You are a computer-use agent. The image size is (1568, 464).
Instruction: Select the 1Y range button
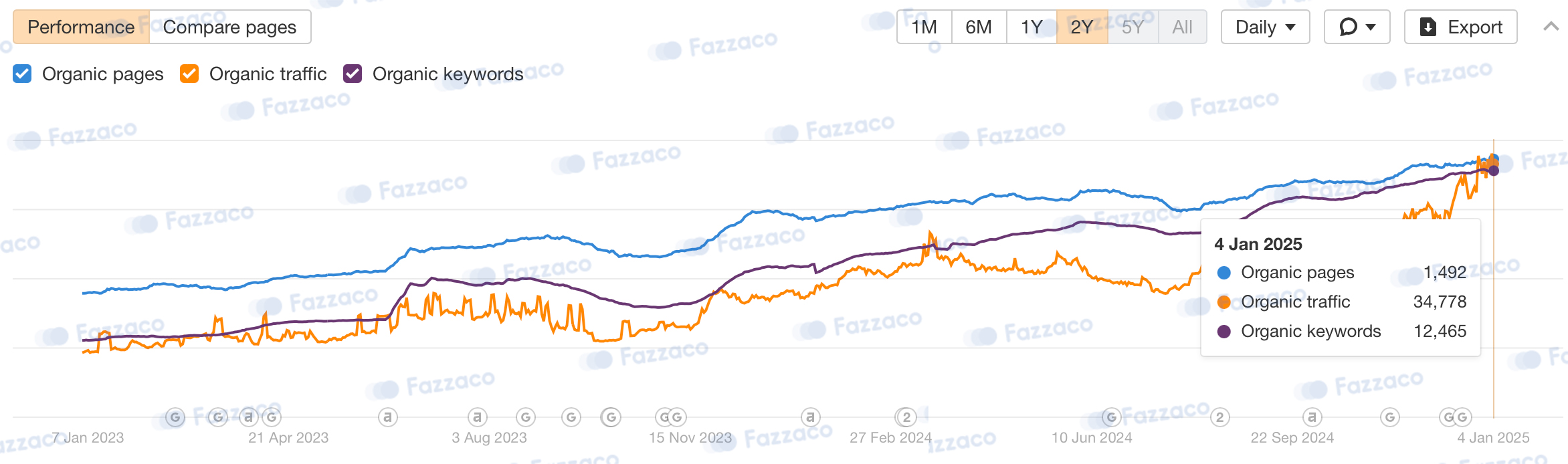(1032, 27)
